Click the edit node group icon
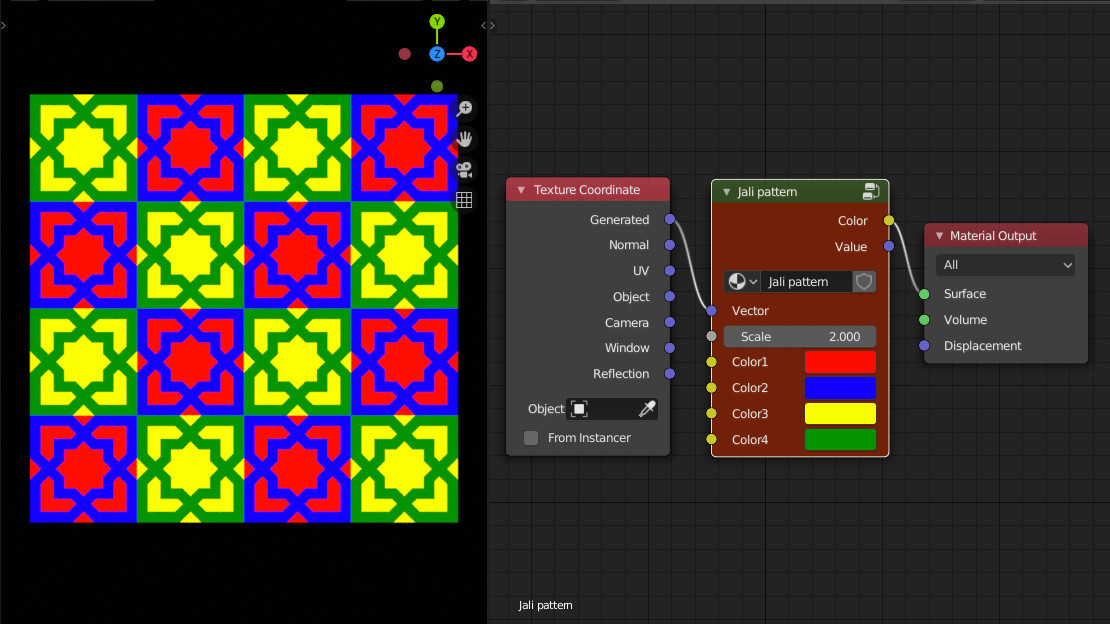The image size is (1110, 624). click(x=872, y=191)
